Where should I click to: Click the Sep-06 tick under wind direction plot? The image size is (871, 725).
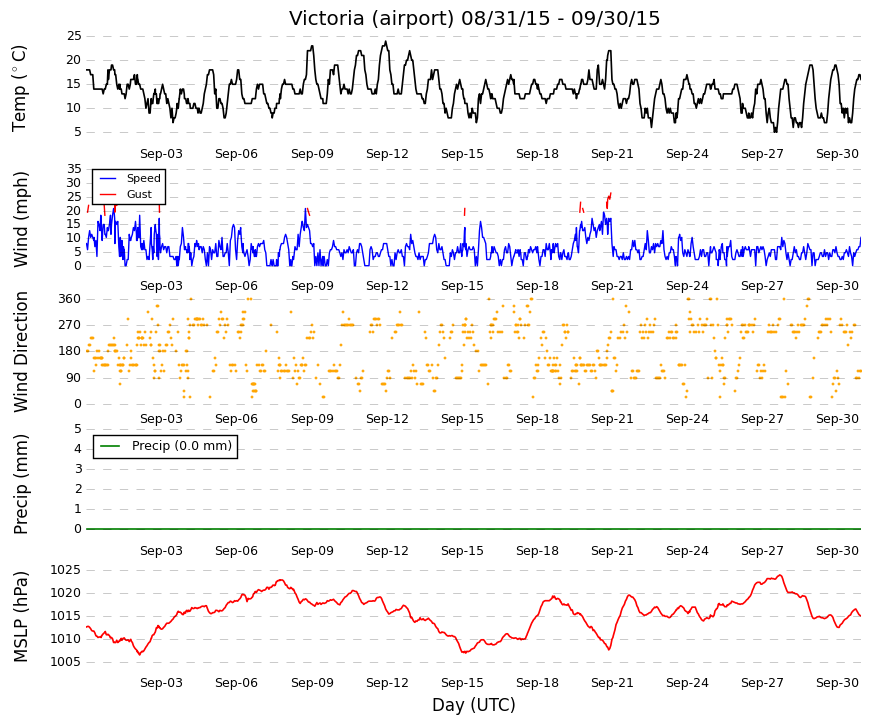coord(236,419)
